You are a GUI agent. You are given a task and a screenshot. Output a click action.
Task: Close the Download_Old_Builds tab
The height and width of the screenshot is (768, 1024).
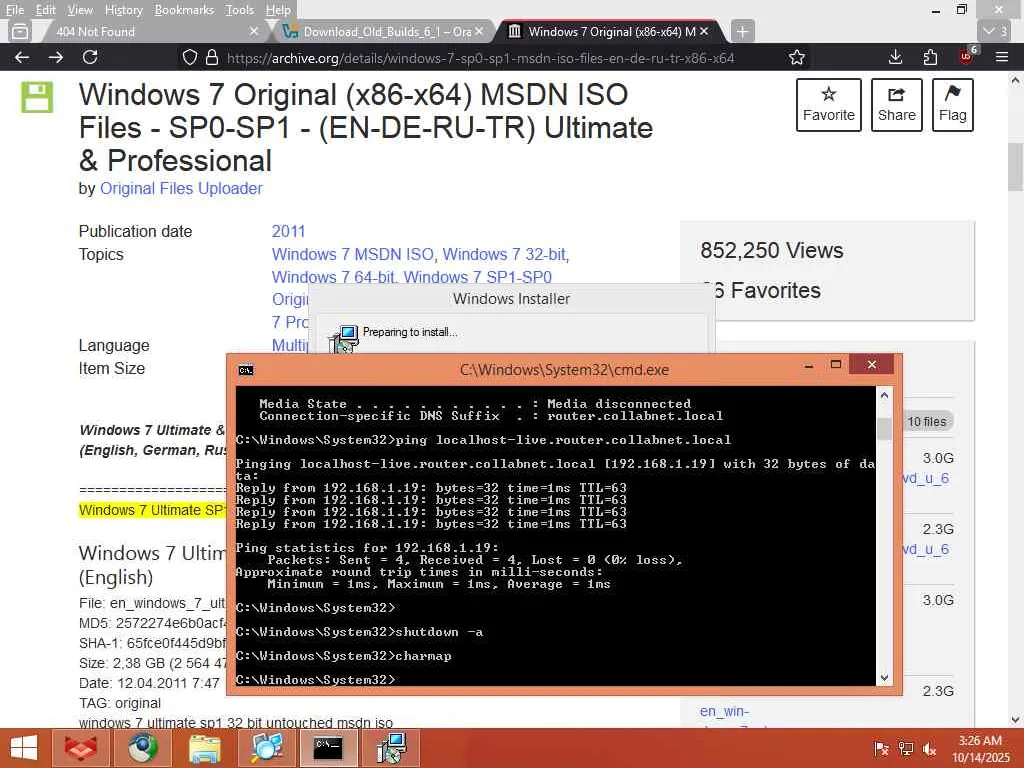(479, 31)
